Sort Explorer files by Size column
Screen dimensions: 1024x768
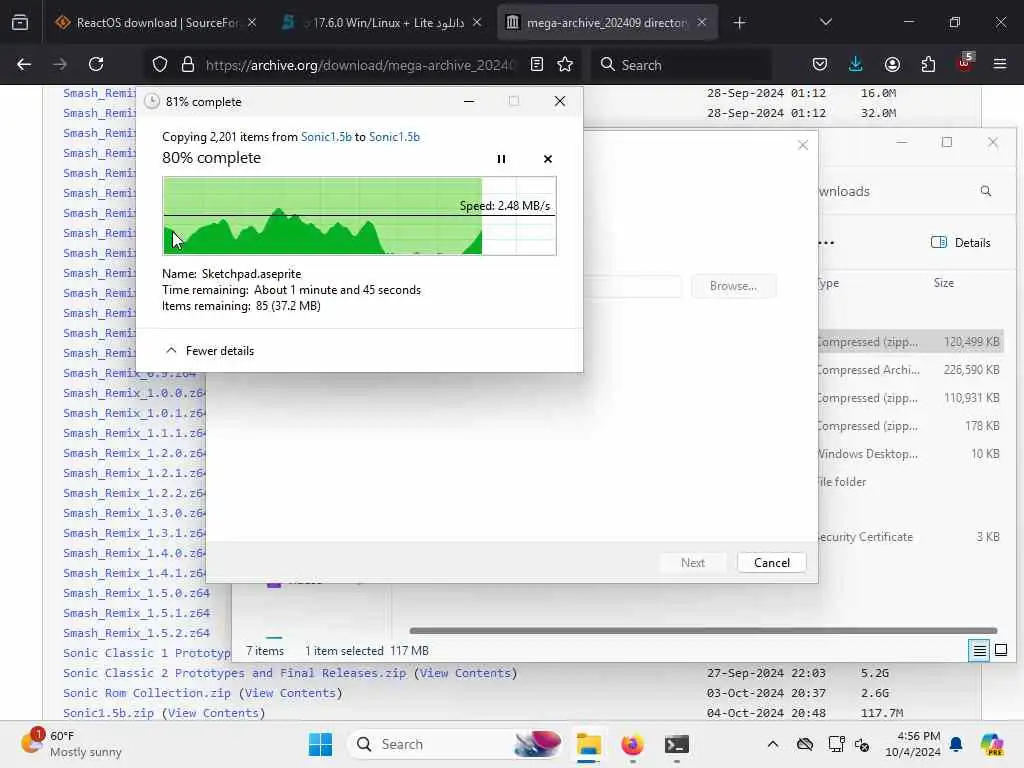pyautogui.click(x=944, y=283)
